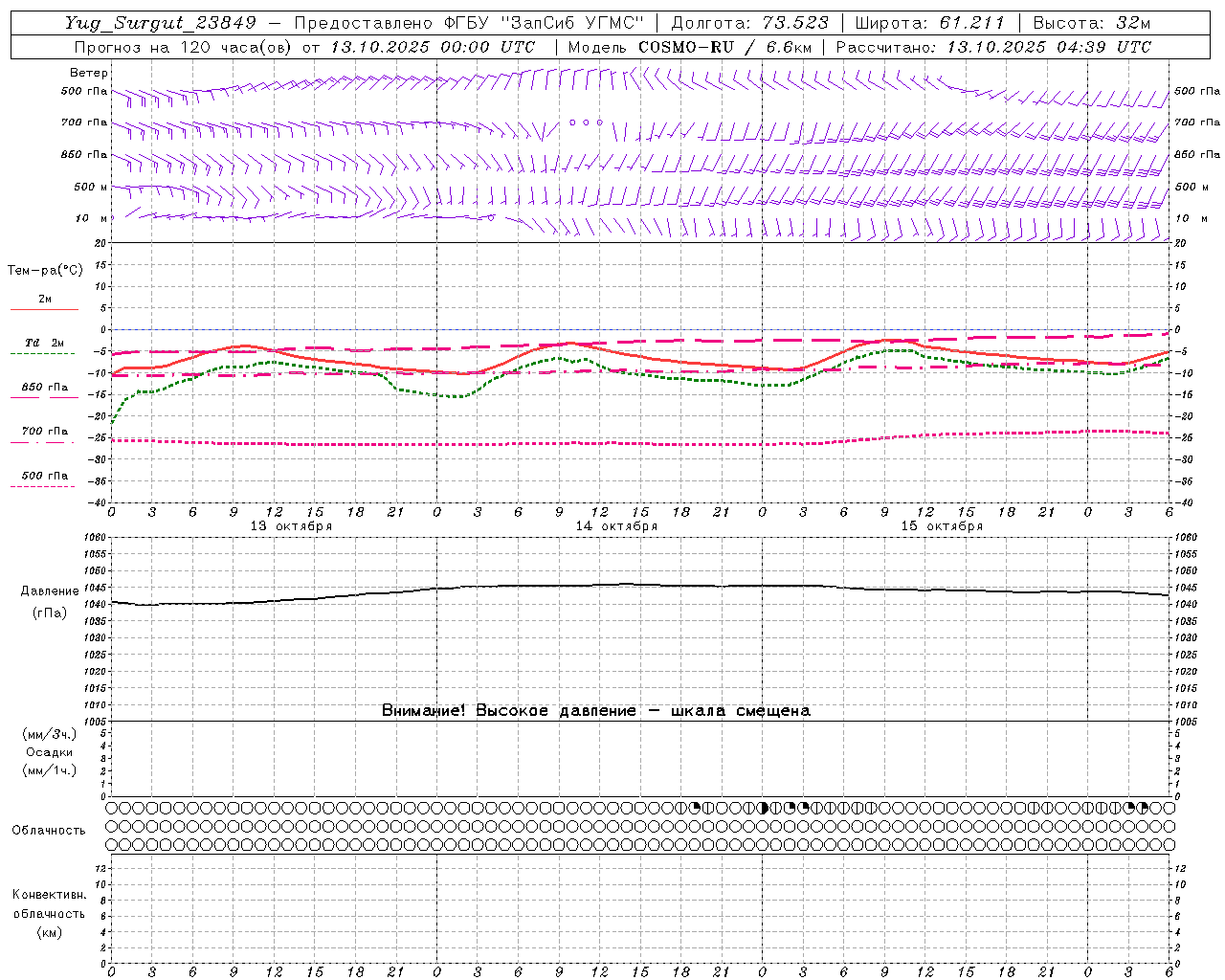The width and height of the screenshot is (1225, 980).
Task: Click the 700 гПа temperature legend entry
Action: 44,431
